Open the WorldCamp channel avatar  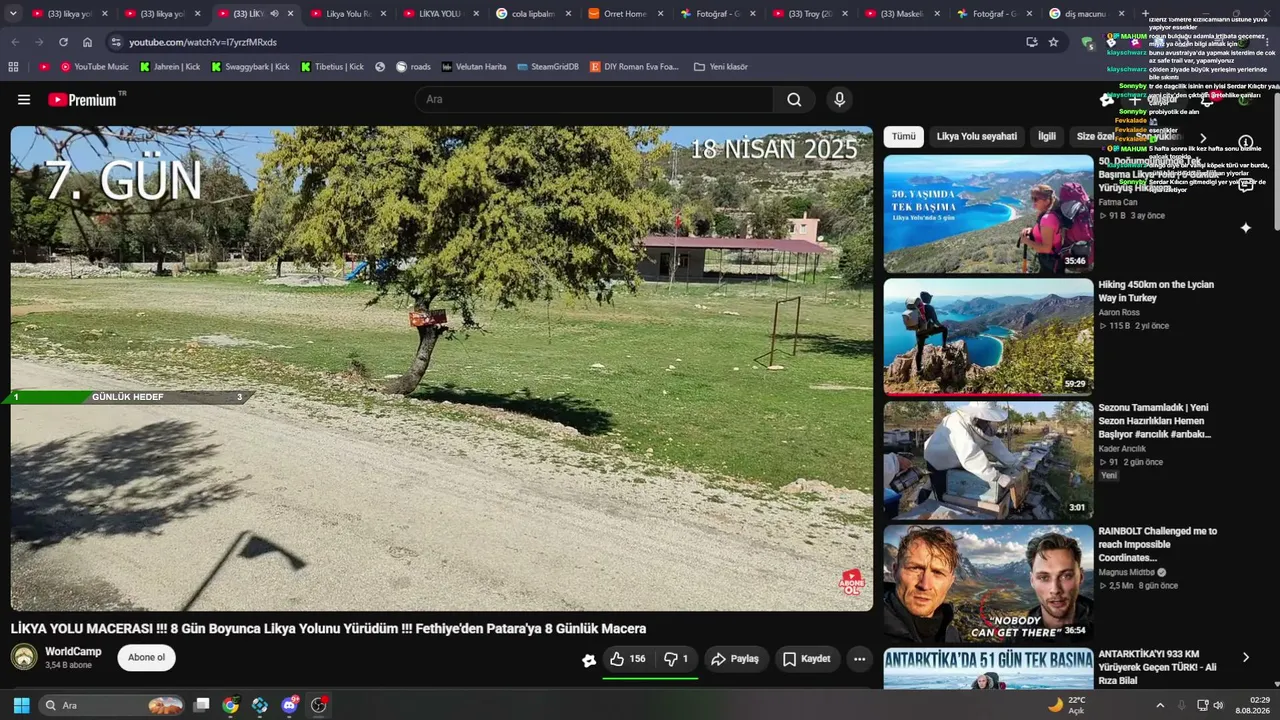(x=24, y=657)
